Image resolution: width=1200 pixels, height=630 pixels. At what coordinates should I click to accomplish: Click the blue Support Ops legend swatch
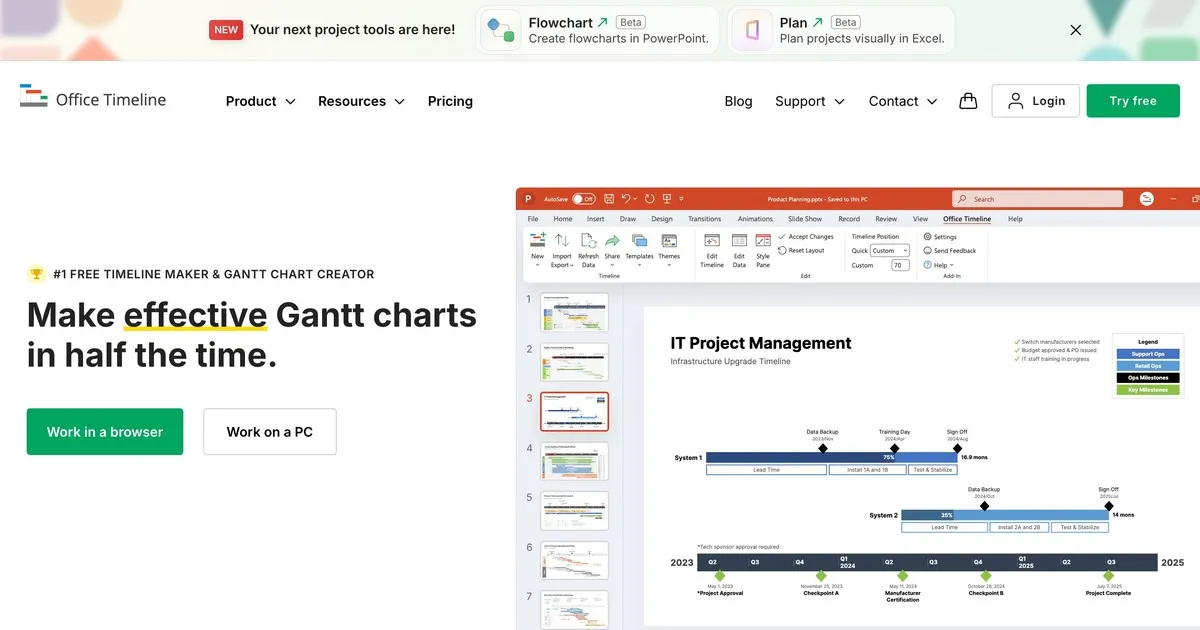[x=1147, y=354]
